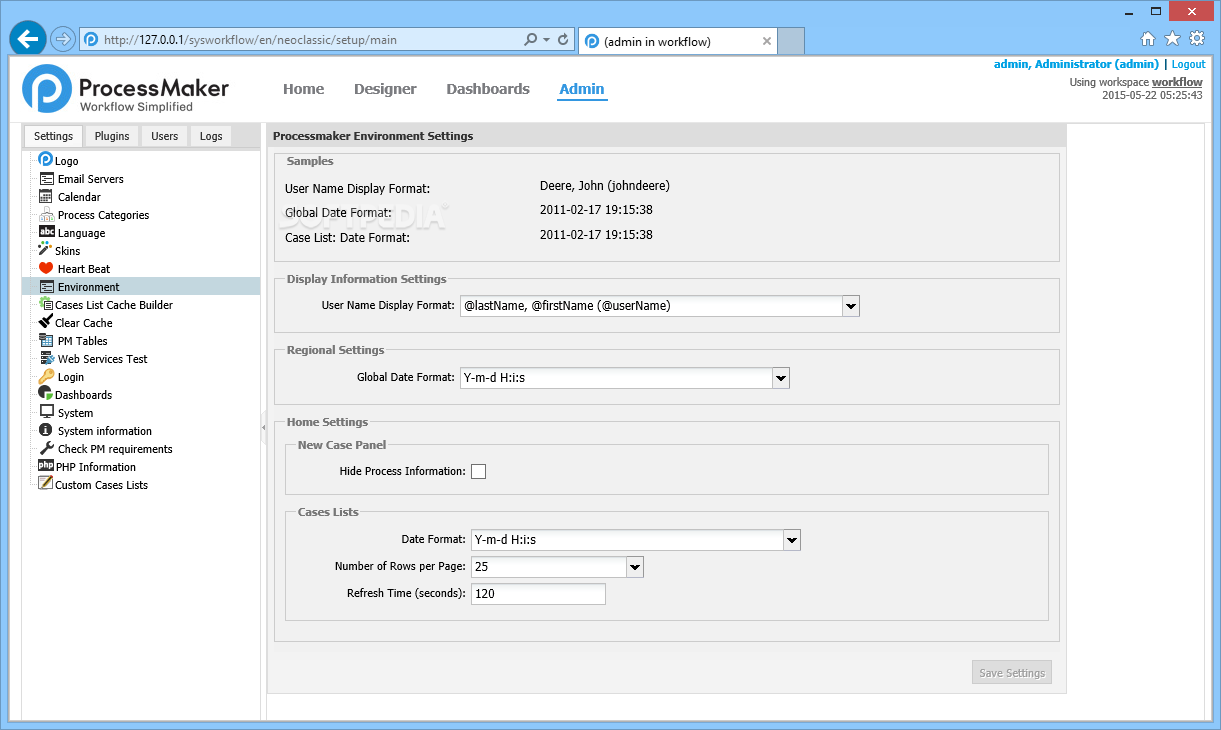Click the Custom Cases Lists icon
This screenshot has width=1221, height=730.
click(45, 484)
